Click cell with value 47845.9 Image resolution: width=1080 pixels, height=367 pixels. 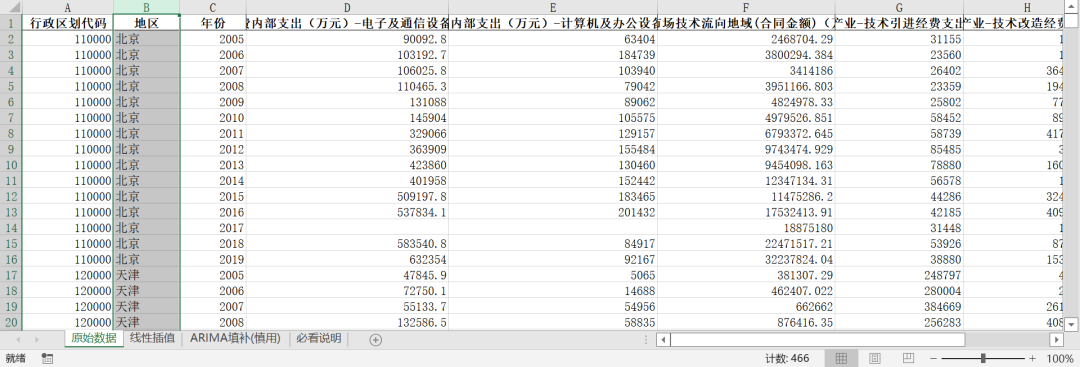point(347,275)
